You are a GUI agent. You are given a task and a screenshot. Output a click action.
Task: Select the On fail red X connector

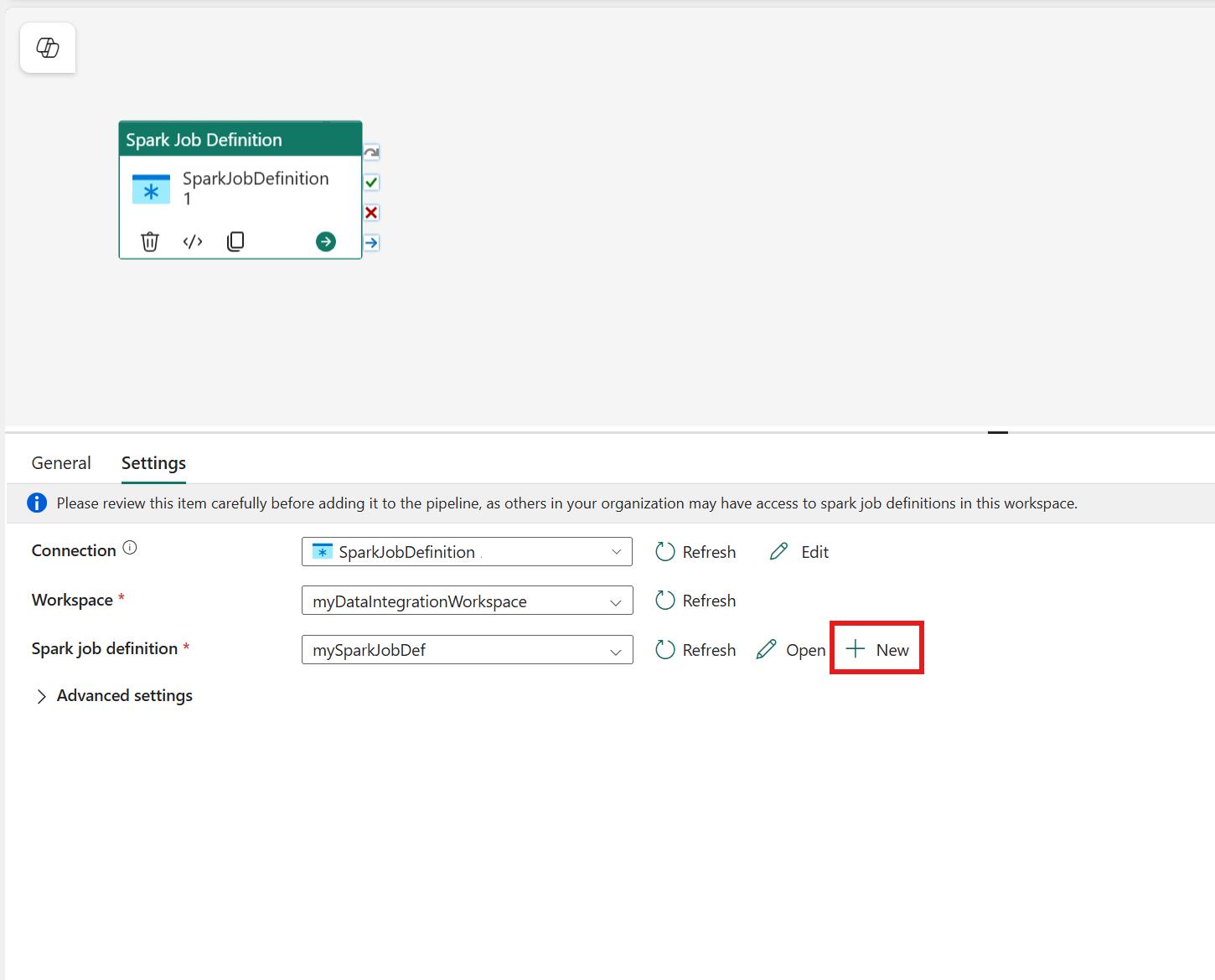(x=371, y=213)
